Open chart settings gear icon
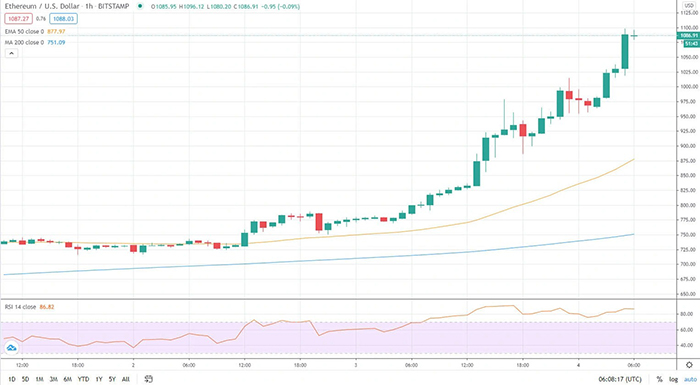The height and width of the screenshot is (385, 700). click(x=689, y=365)
